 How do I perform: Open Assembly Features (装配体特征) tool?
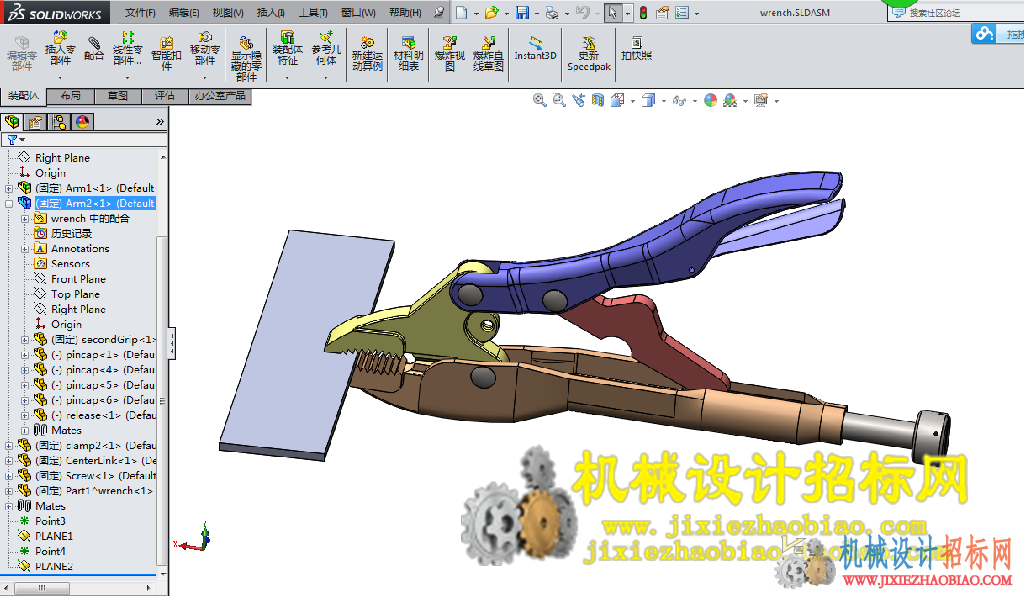coord(287,50)
